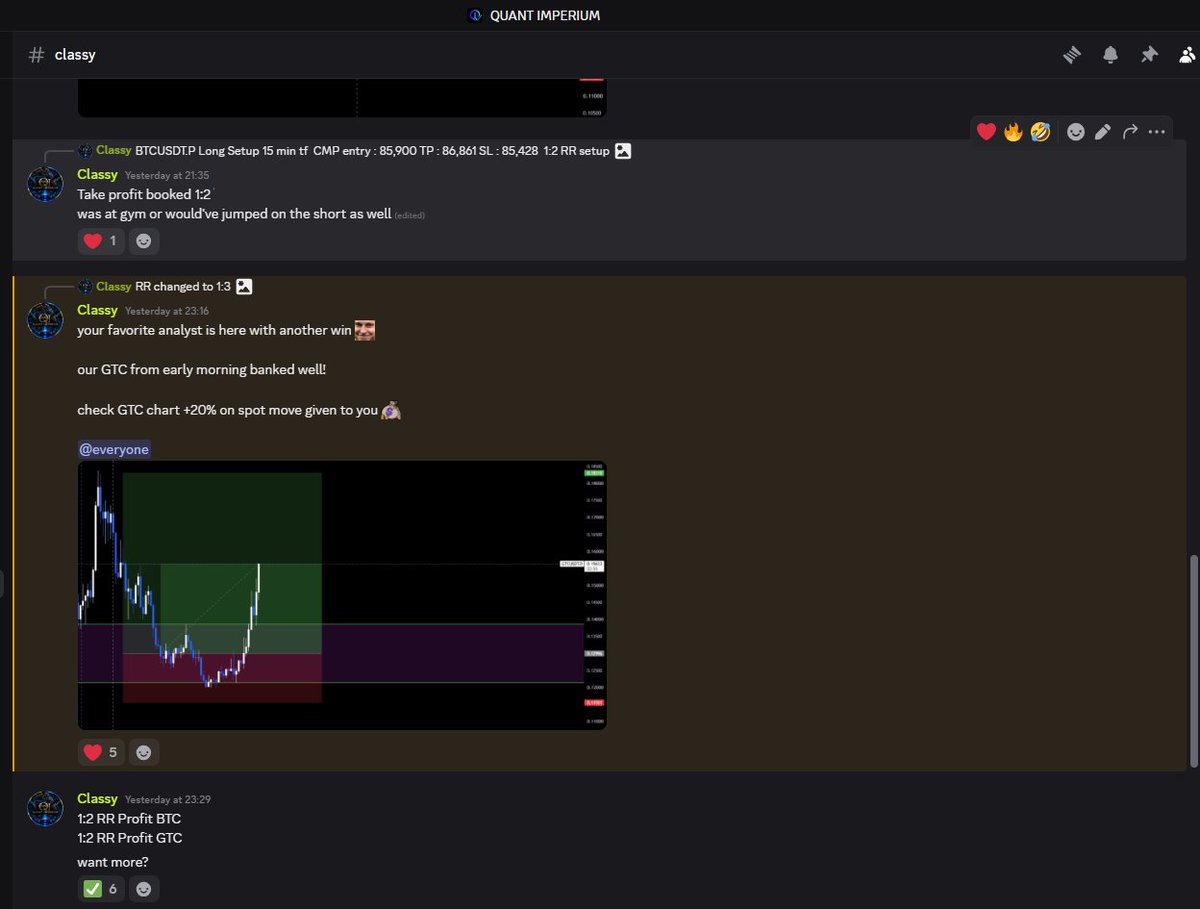Image resolution: width=1200 pixels, height=909 pixels.
Task: Open image attachment icon in BTCUSDT reply preview
Action: tap(623, 151)
